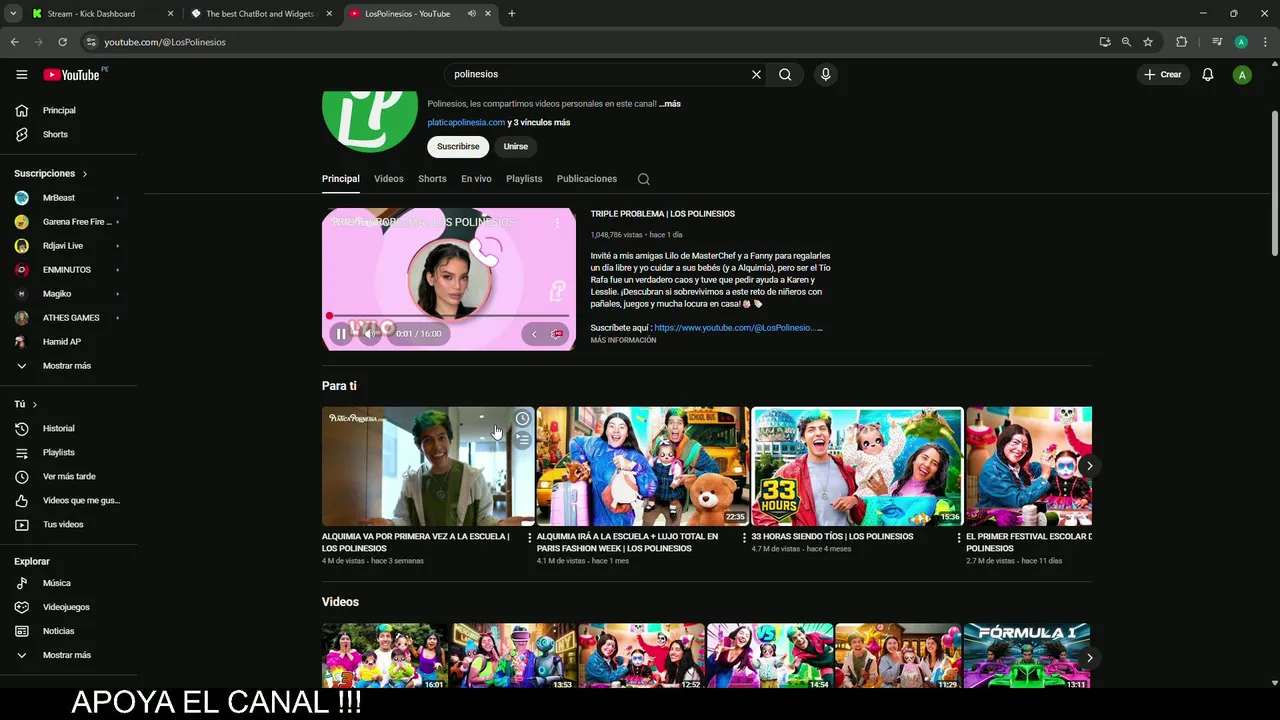Search within the channel magnifier icon
Screen dimensions: 1280x720
[643, 179]
